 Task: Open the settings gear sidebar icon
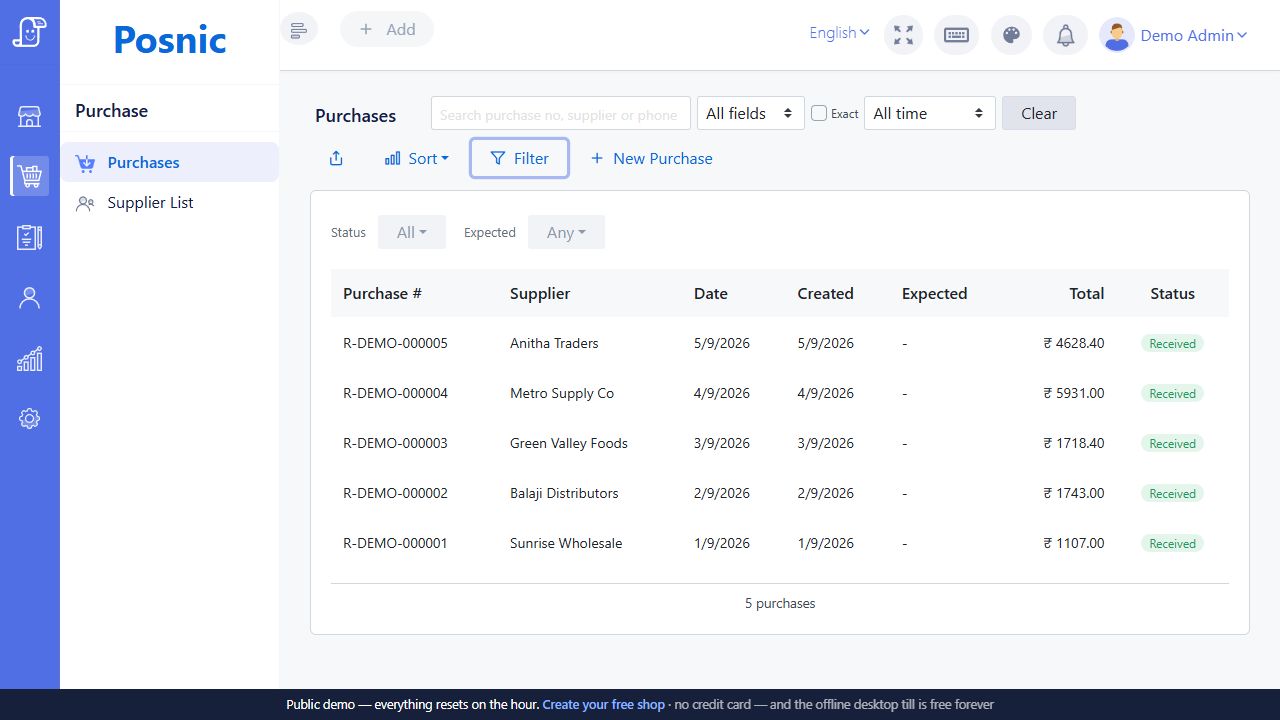pos(30,419)
